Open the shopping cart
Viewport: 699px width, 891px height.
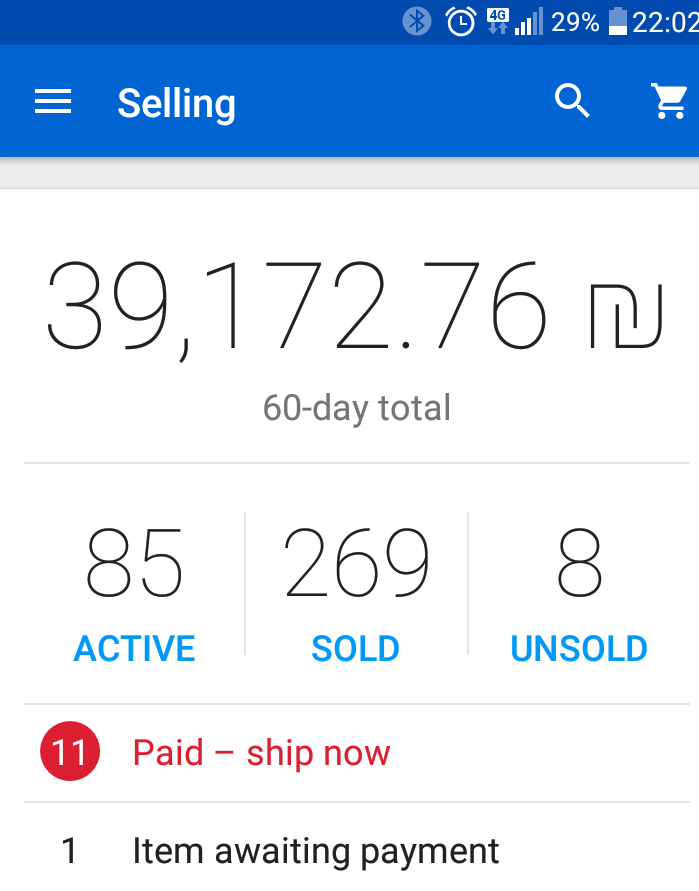click(668, 101)
